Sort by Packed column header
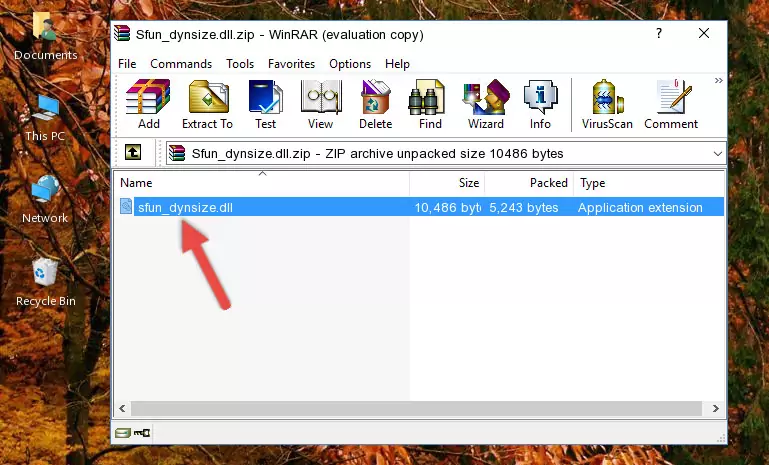 pyautogui.click(x=529, y=183)
